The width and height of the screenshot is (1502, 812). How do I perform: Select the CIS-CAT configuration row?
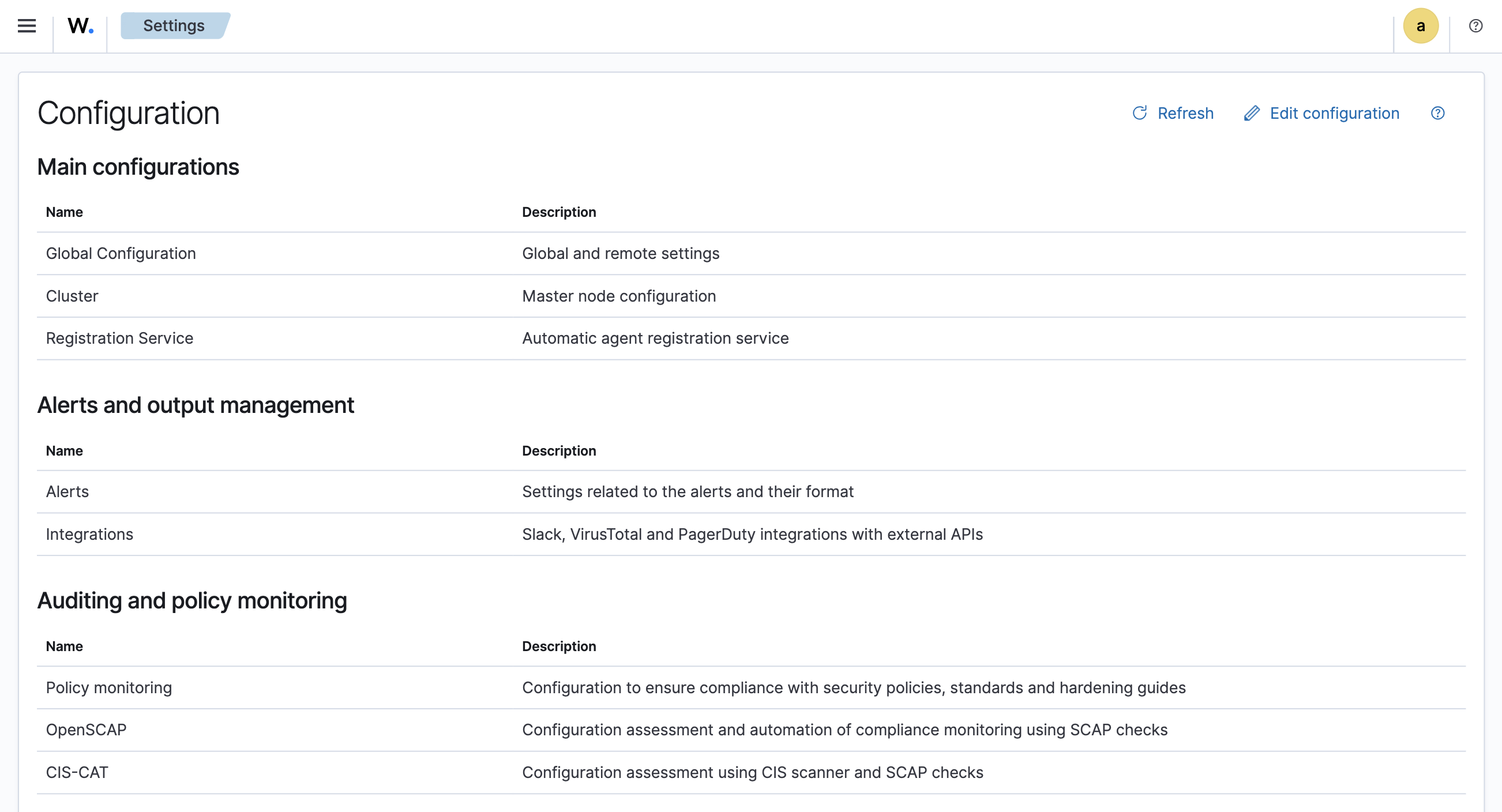tap(77, 772)
